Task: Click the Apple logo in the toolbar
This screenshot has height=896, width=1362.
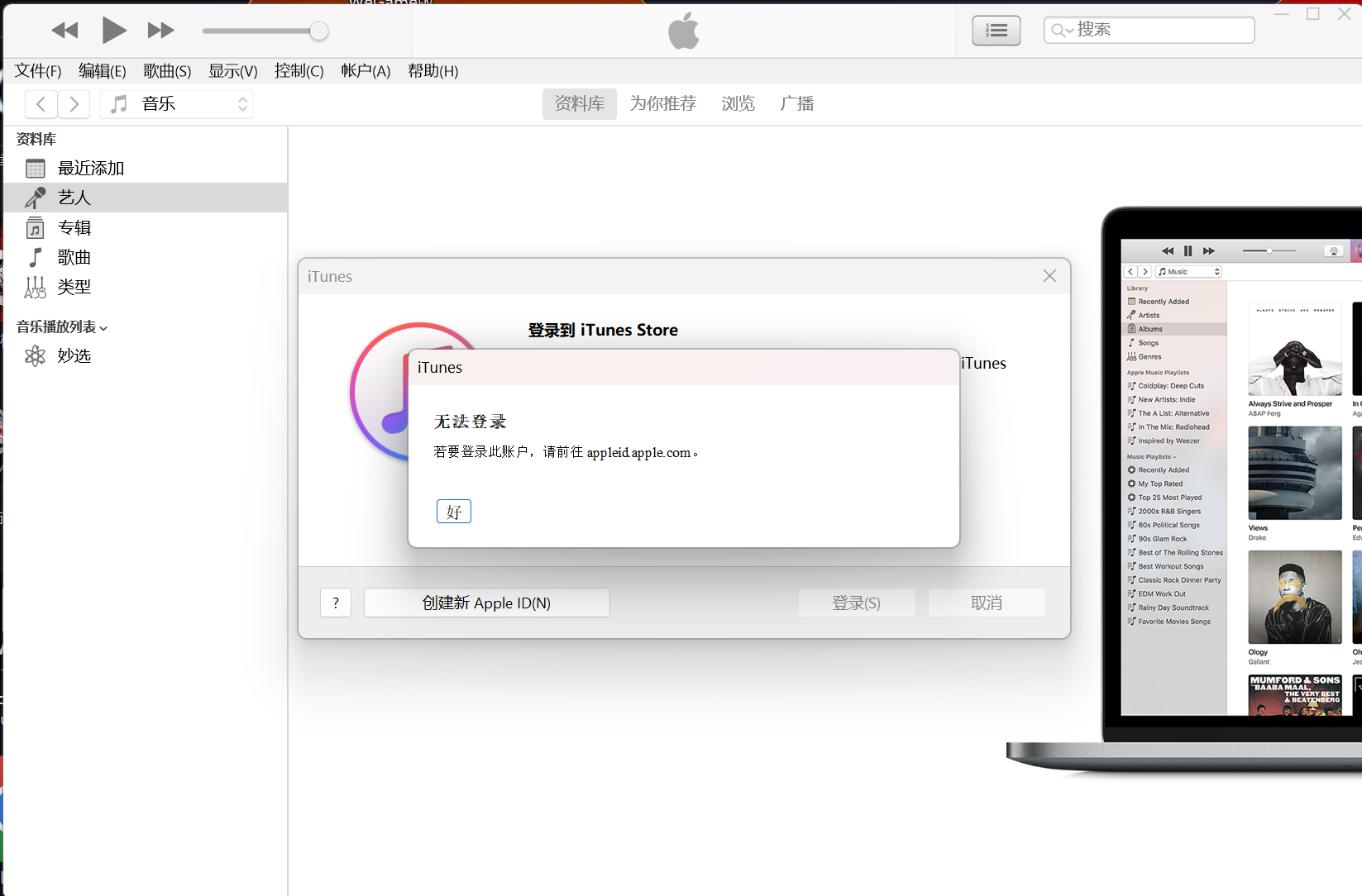Action: tap(684, 31)
